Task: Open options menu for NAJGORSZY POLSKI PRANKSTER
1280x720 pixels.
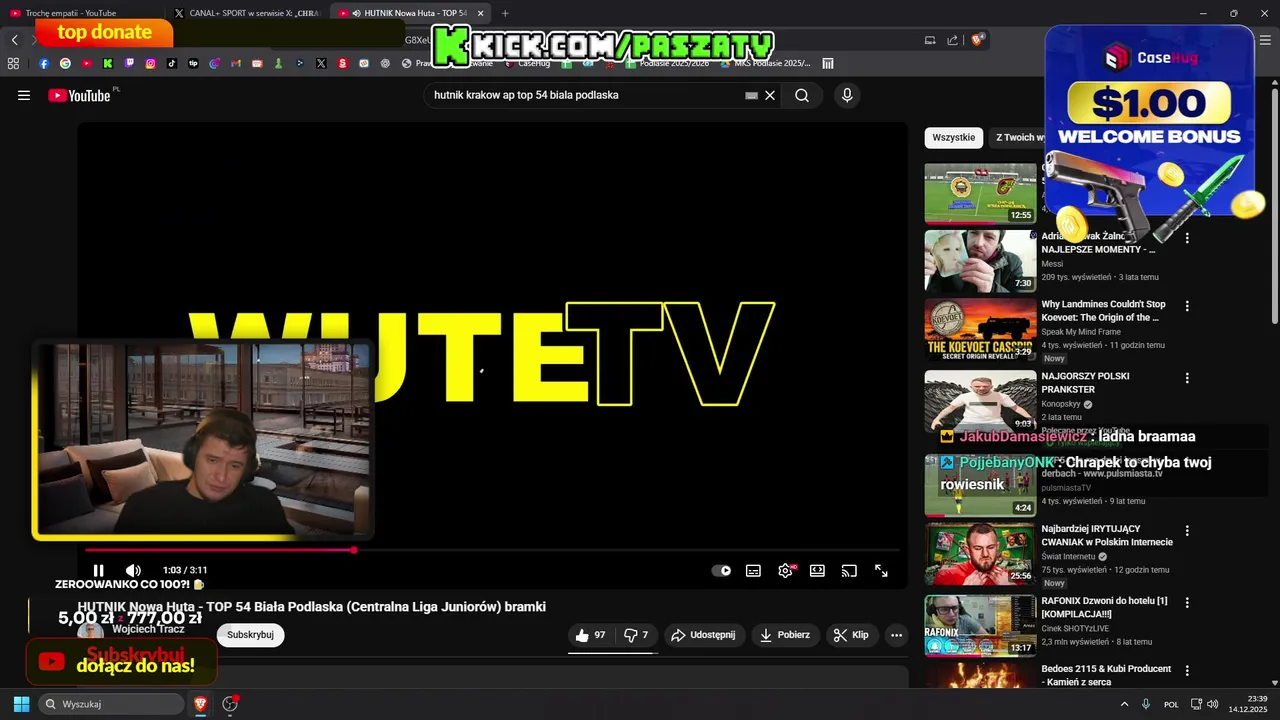Action: click(1187, 378)
